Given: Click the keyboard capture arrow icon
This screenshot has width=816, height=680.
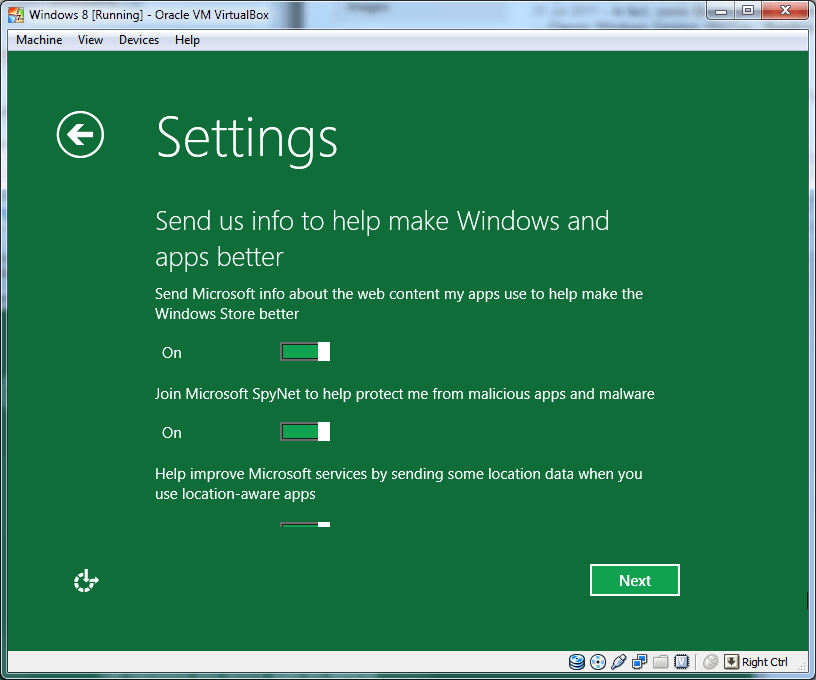Looking at the screenshot, I should pos(731,662).
